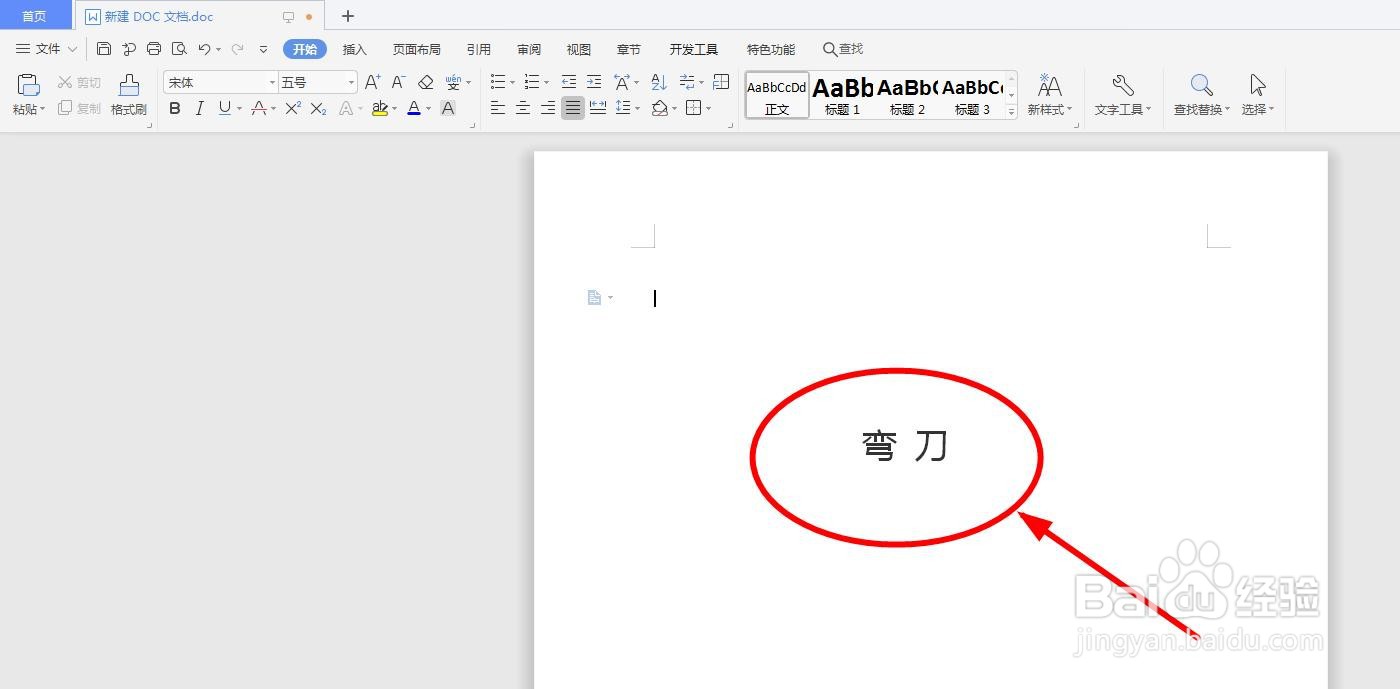Enable center paragraph alignment

(522, 108)
